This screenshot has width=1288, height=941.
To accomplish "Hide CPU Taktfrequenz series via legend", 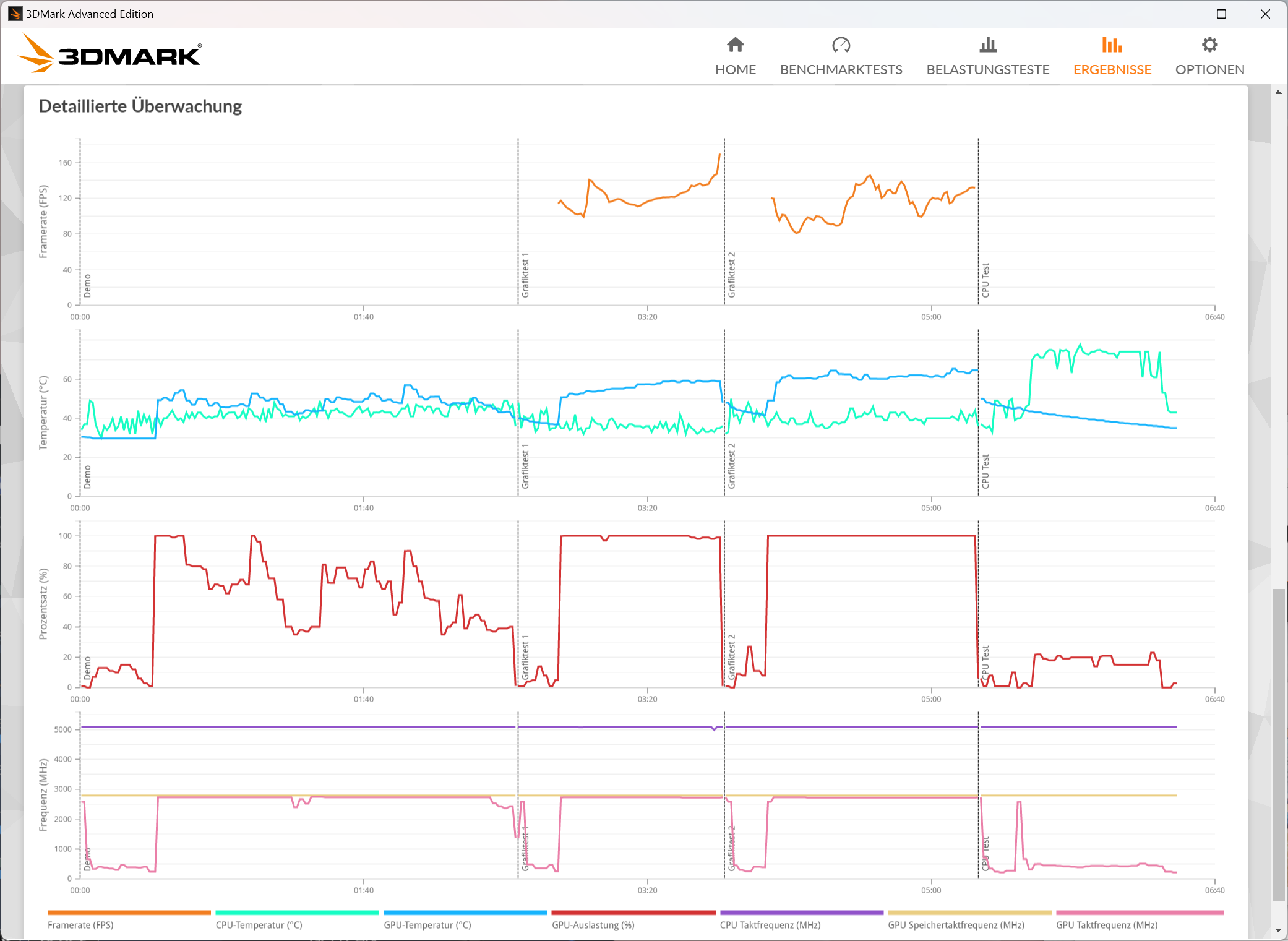I will click(770, 925).
